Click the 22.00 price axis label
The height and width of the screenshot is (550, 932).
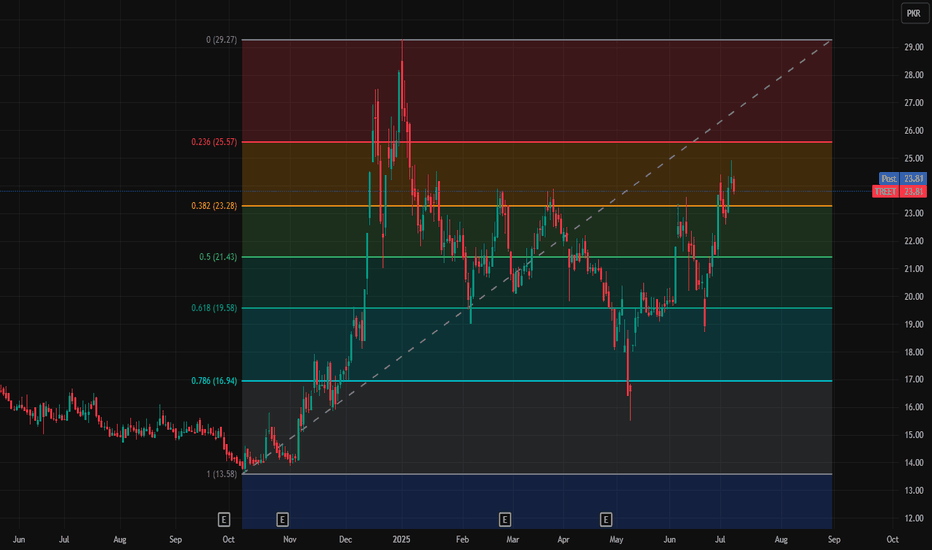pyautogui.click(x=914, y=241)
